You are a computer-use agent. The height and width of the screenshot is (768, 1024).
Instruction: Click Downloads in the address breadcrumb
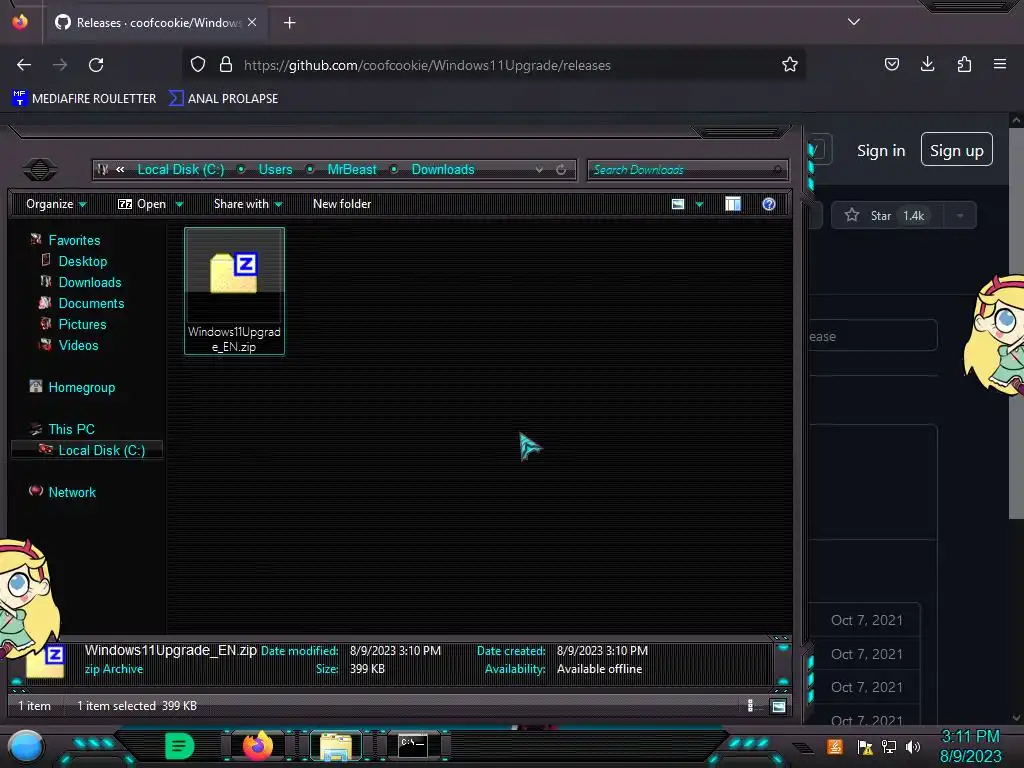click(x=443, y=170)
